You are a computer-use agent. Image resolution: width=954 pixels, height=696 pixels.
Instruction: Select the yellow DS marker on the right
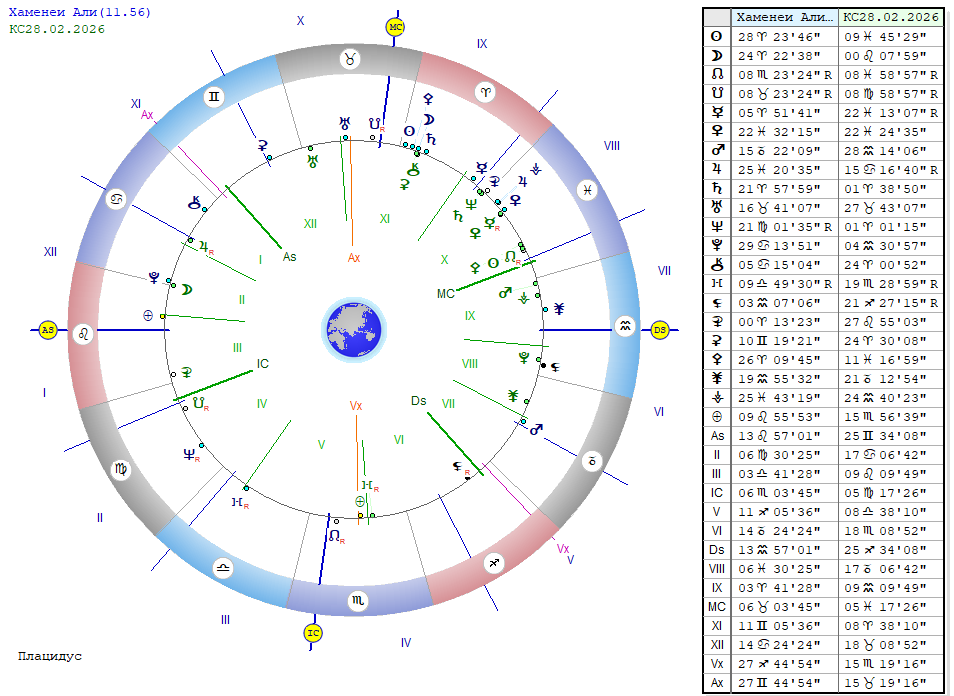coord(659,329)
